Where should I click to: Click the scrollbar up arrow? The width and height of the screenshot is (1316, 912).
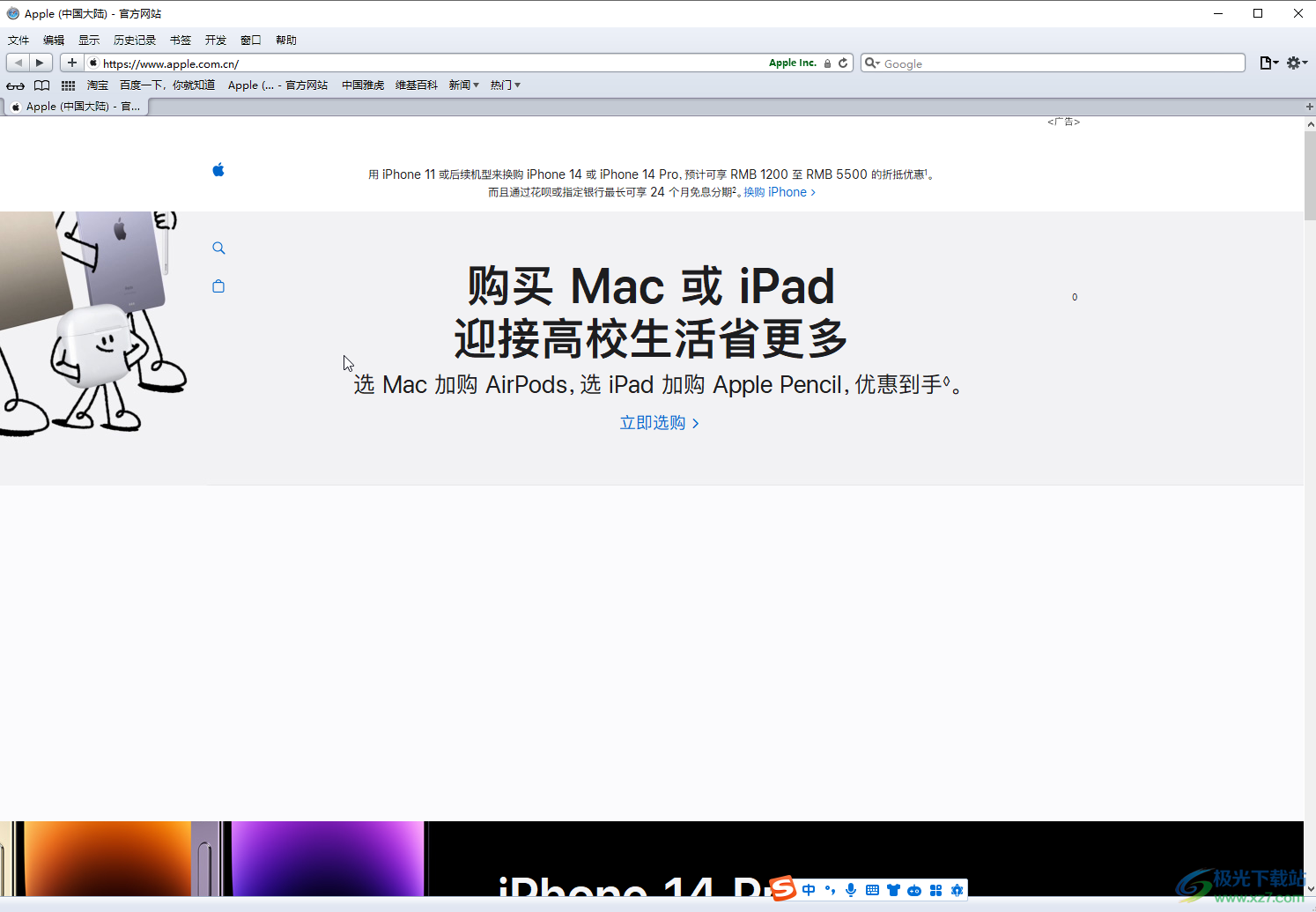click(x=1310, y=124)
